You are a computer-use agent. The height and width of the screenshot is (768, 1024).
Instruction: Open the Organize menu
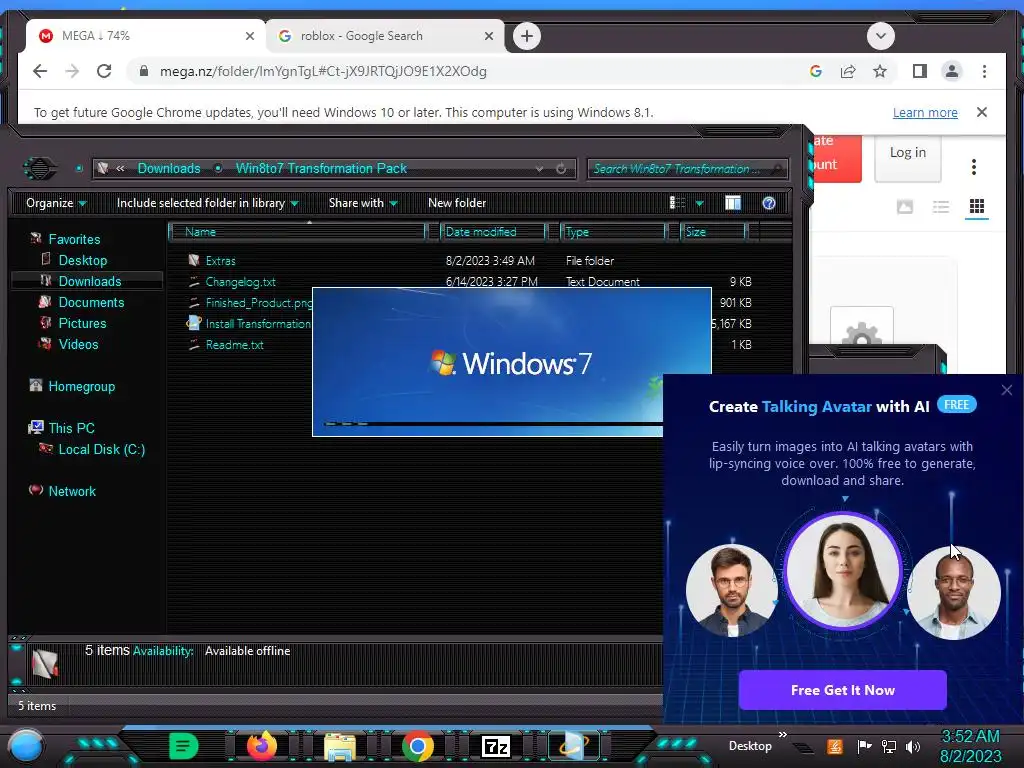56,203
